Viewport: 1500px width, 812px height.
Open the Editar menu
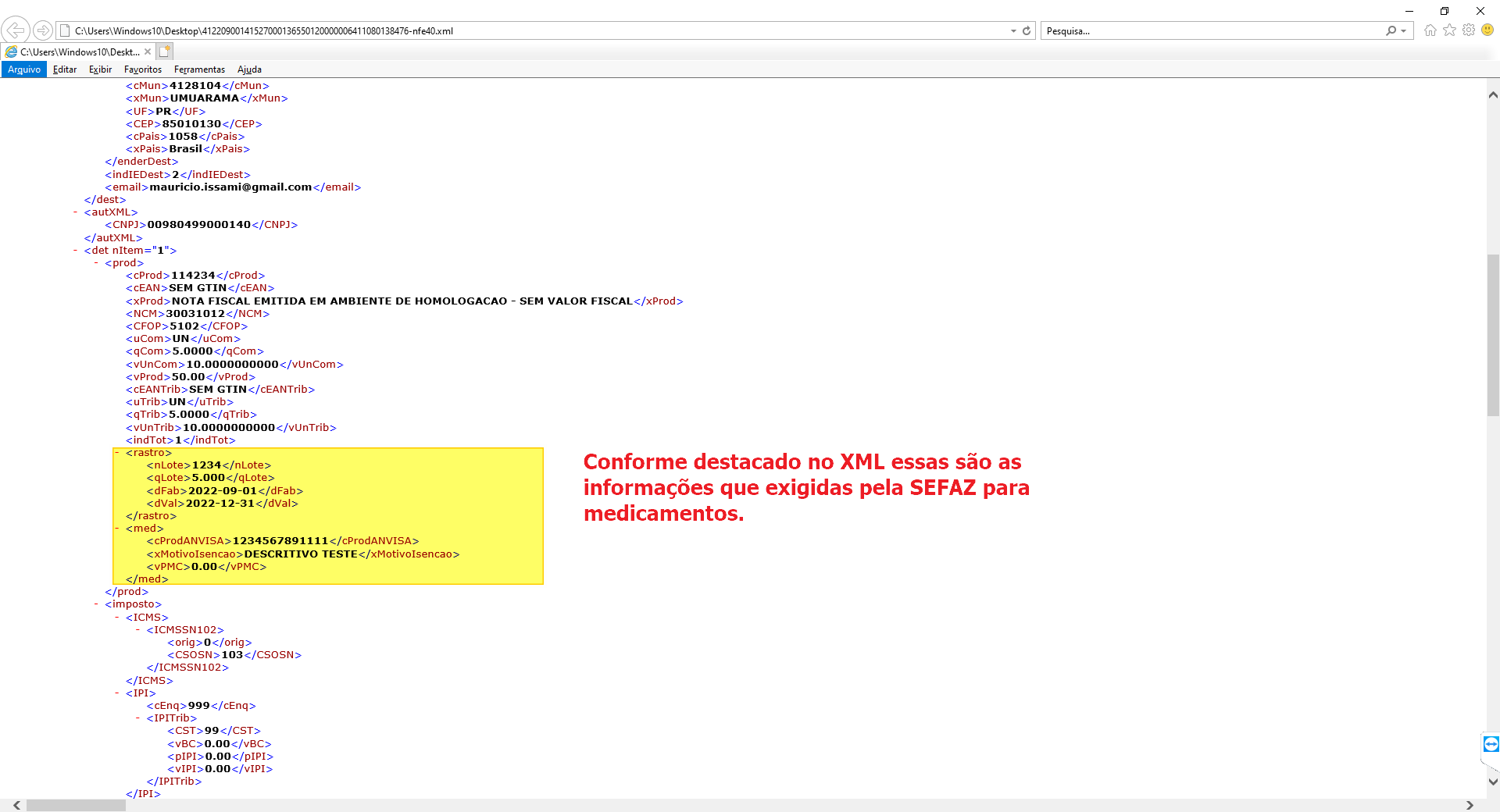point(65,69)
